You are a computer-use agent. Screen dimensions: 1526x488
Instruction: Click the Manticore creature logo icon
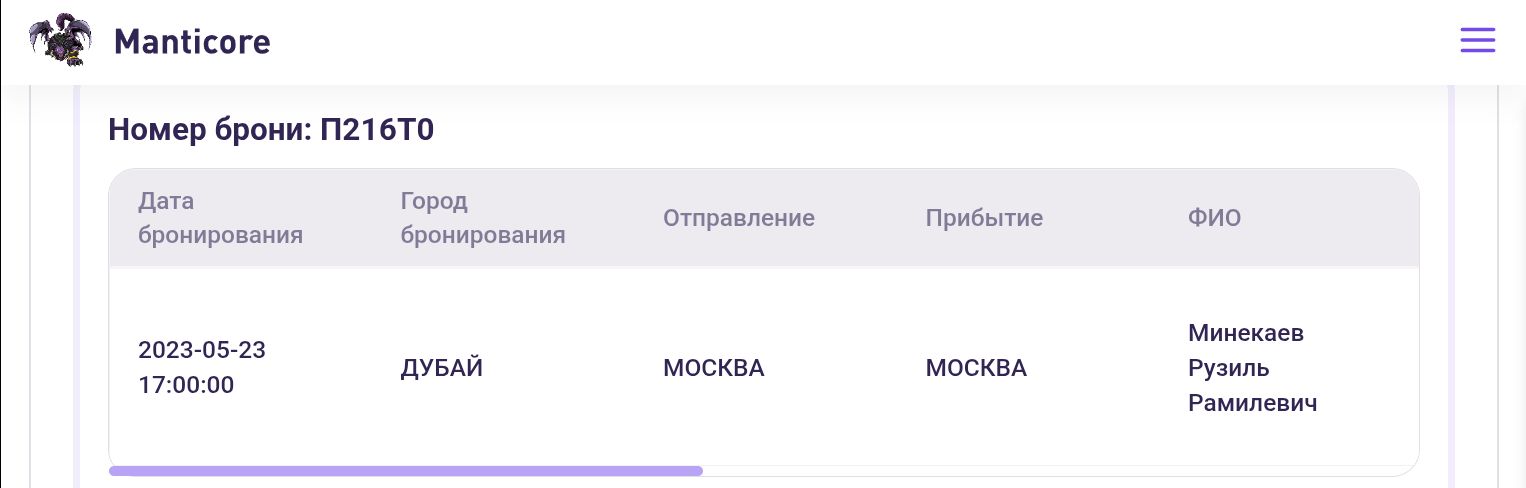[x=61, y=41]
